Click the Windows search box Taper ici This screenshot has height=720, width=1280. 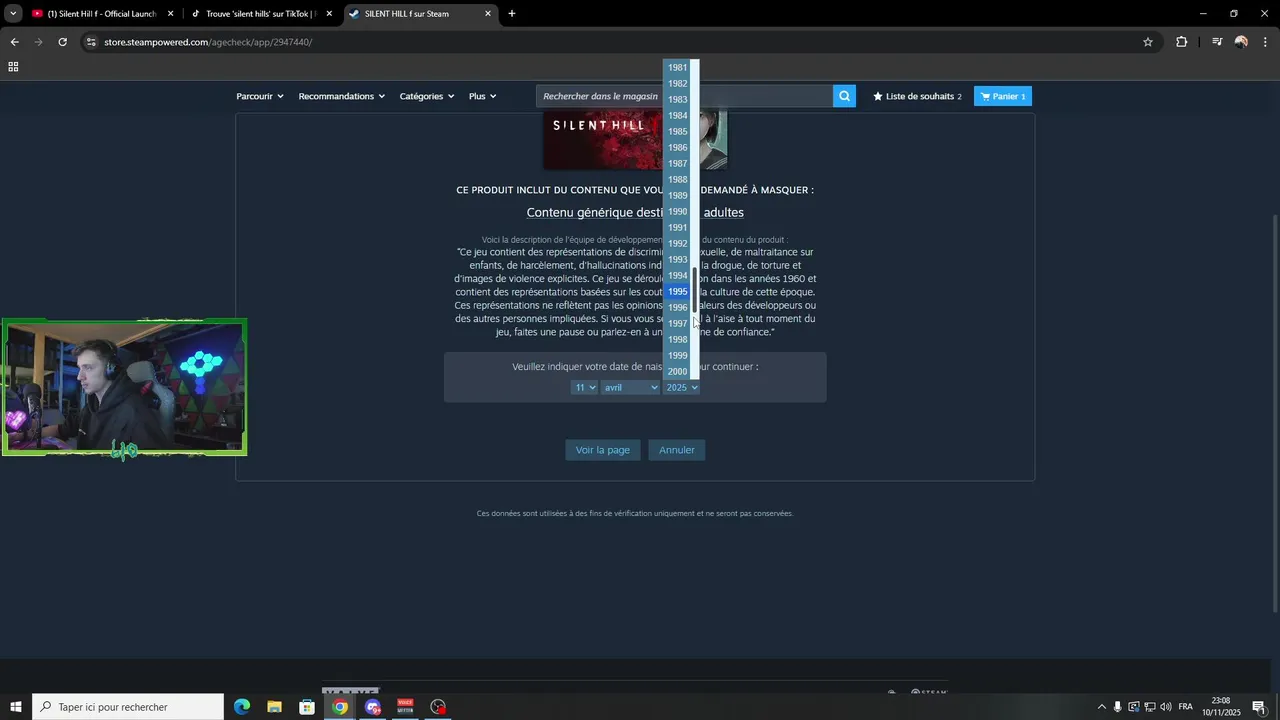click(128, 707)
